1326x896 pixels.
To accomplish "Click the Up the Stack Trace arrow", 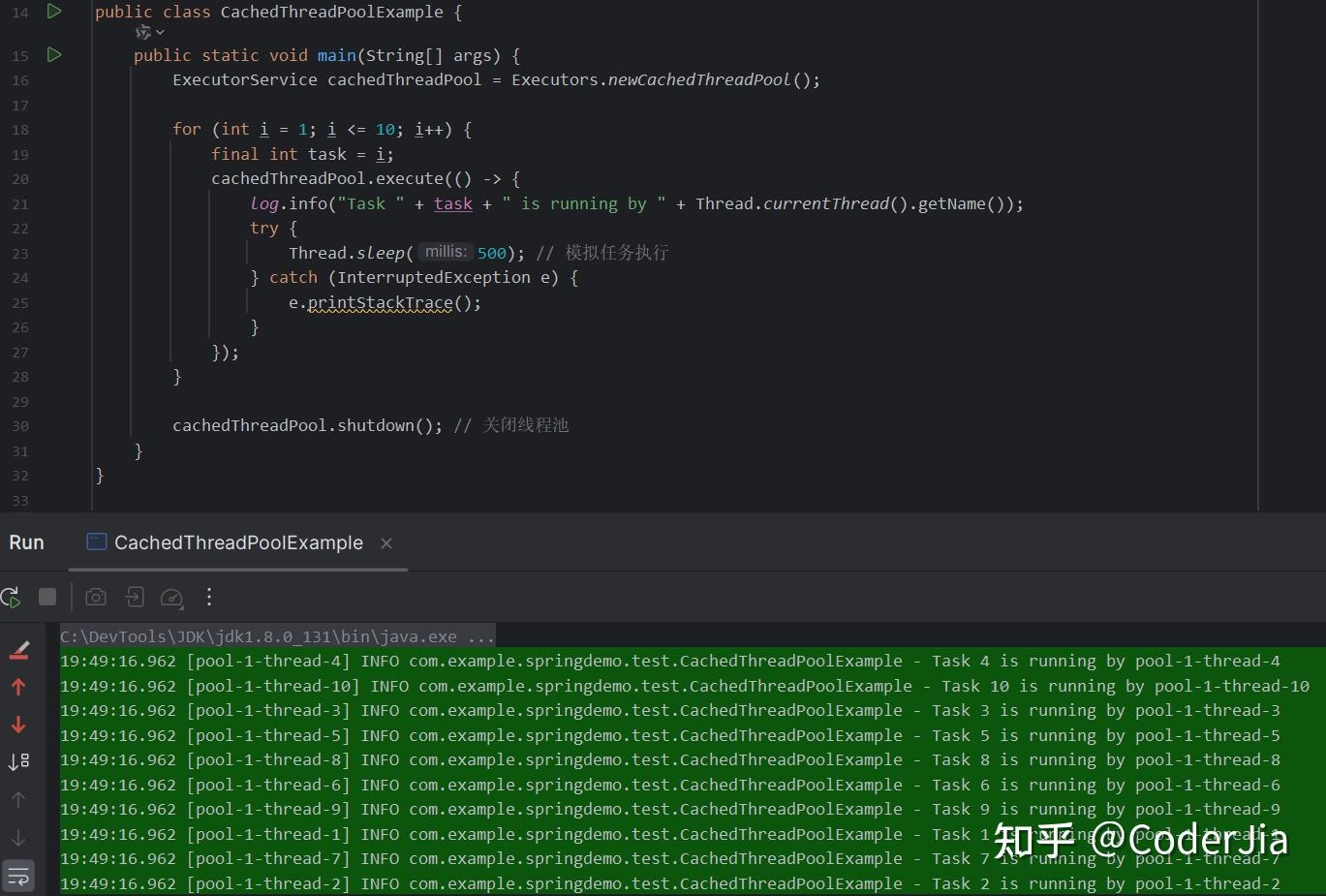I will click(x=18, y=687).
